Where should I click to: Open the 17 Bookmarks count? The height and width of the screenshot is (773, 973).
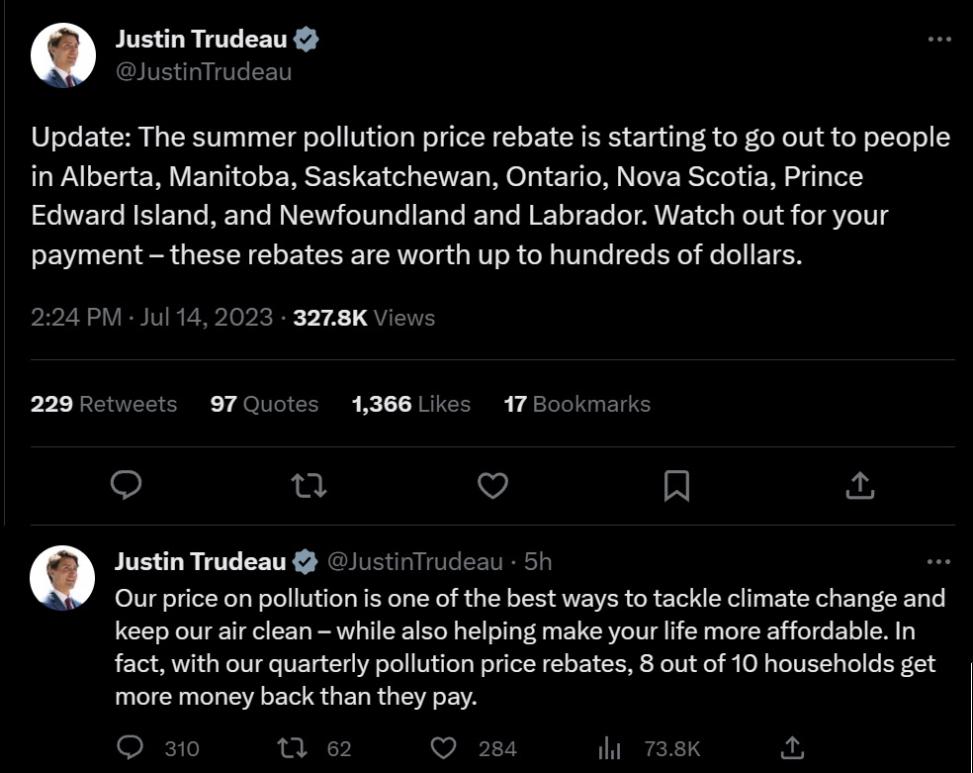pos(577,404)
